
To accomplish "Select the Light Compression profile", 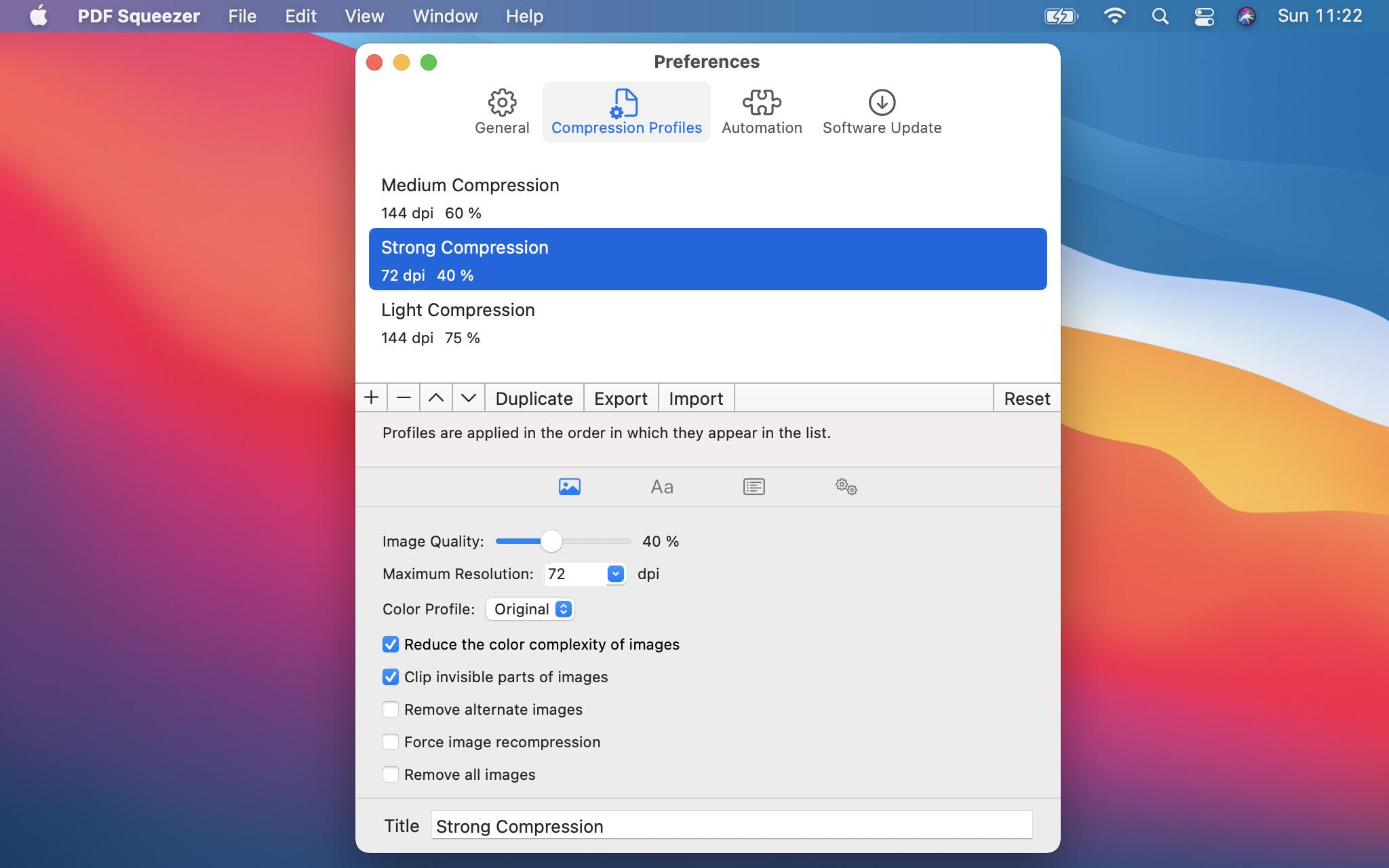I will click(x=708, y=322).
